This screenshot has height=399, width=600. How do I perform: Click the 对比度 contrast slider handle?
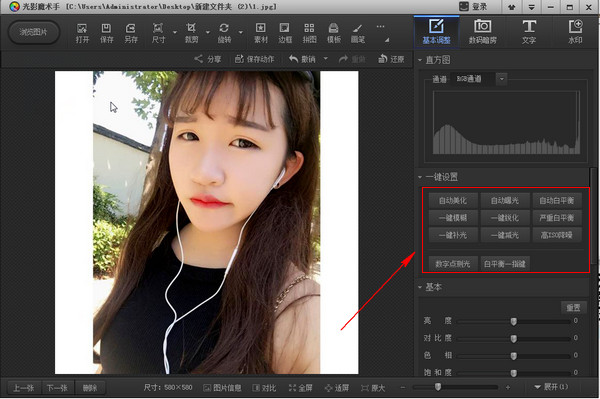[514, 339]
